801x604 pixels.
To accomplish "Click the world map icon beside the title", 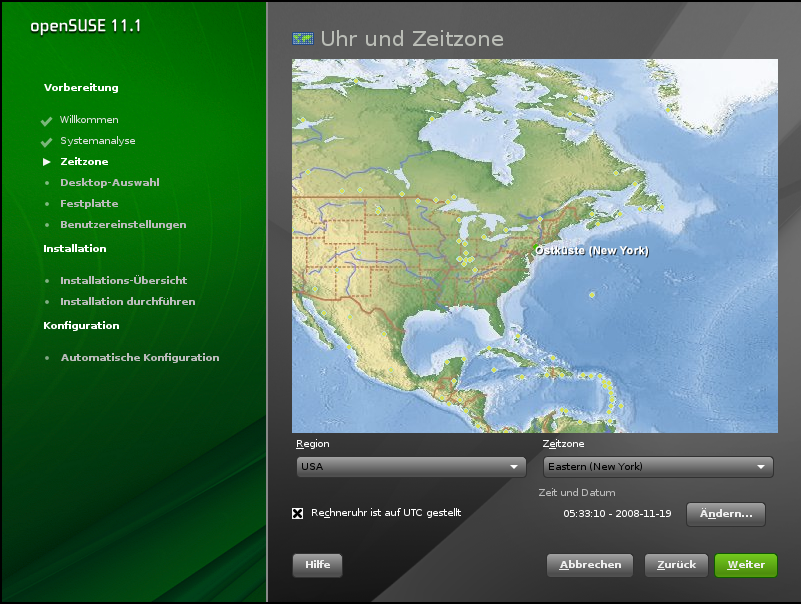I will [302, 39].
